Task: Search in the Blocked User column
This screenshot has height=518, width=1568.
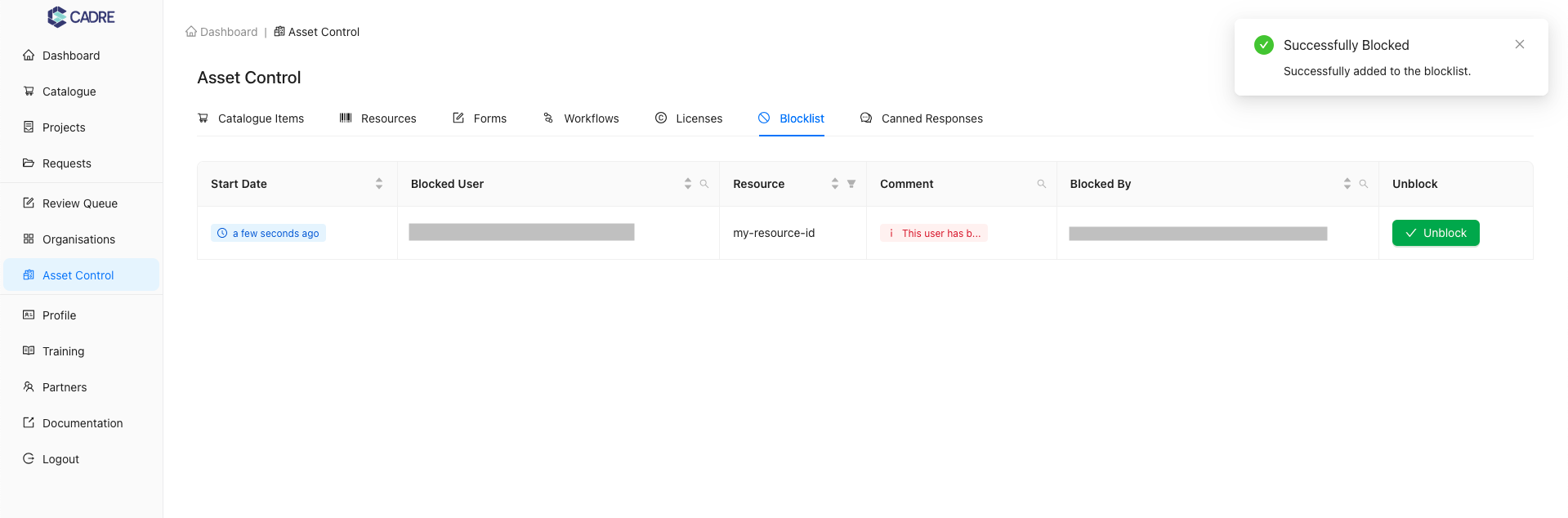Action: pos(704,184)
